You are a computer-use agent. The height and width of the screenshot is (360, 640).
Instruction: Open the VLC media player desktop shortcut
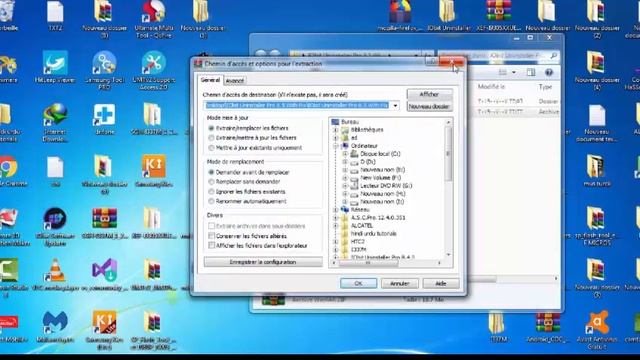coord(55,271)
